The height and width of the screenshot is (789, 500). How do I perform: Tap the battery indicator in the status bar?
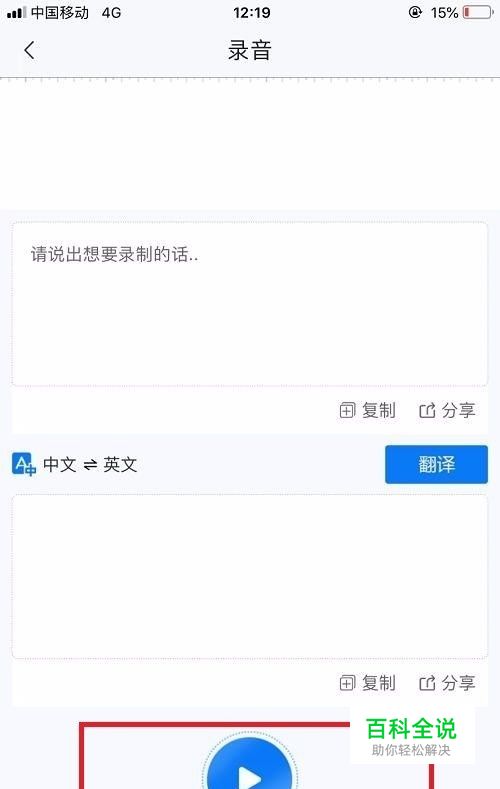pos(478,12)
